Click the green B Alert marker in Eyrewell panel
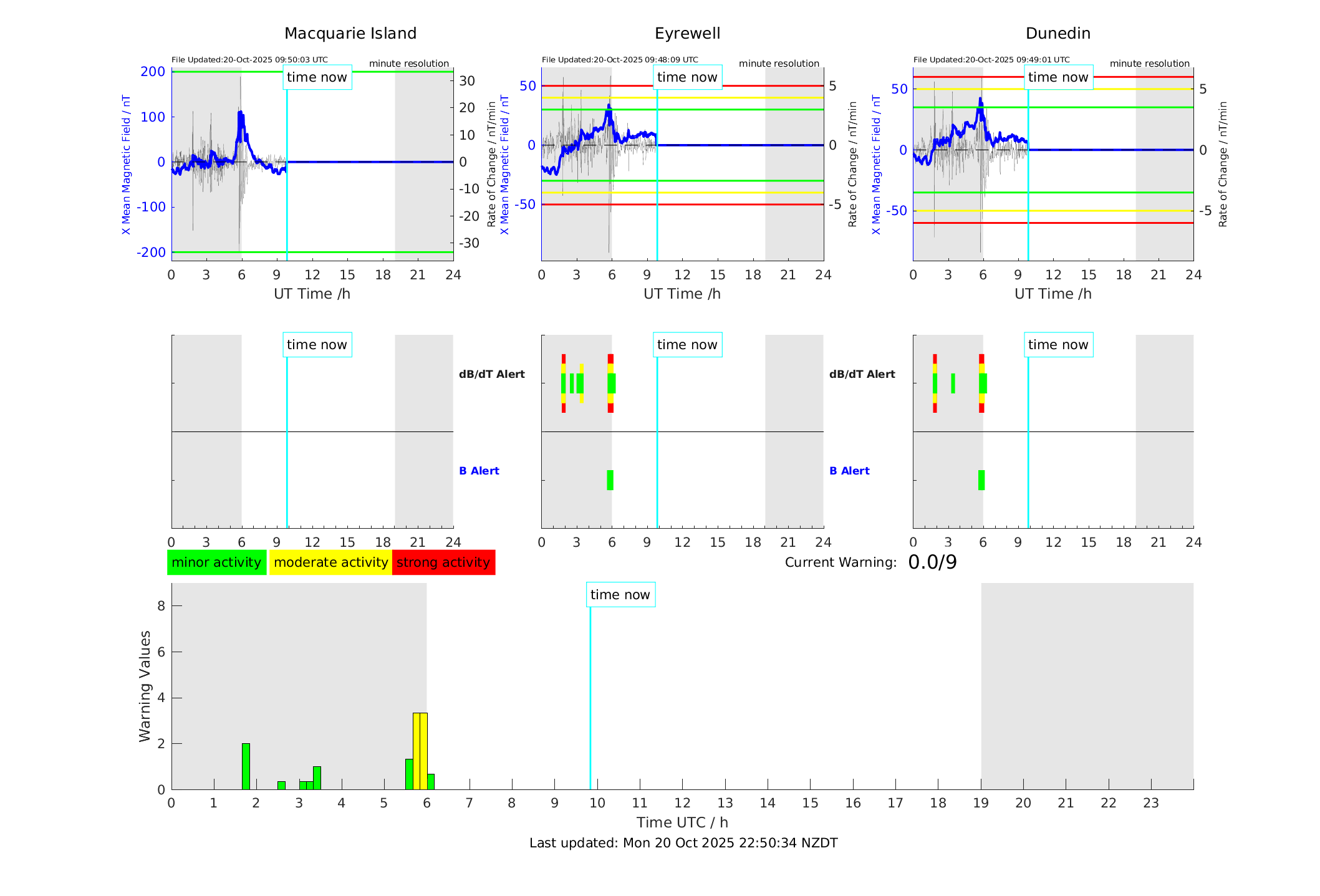The width and height of the screenshot is (1320, 896). [x=610, y=480]
